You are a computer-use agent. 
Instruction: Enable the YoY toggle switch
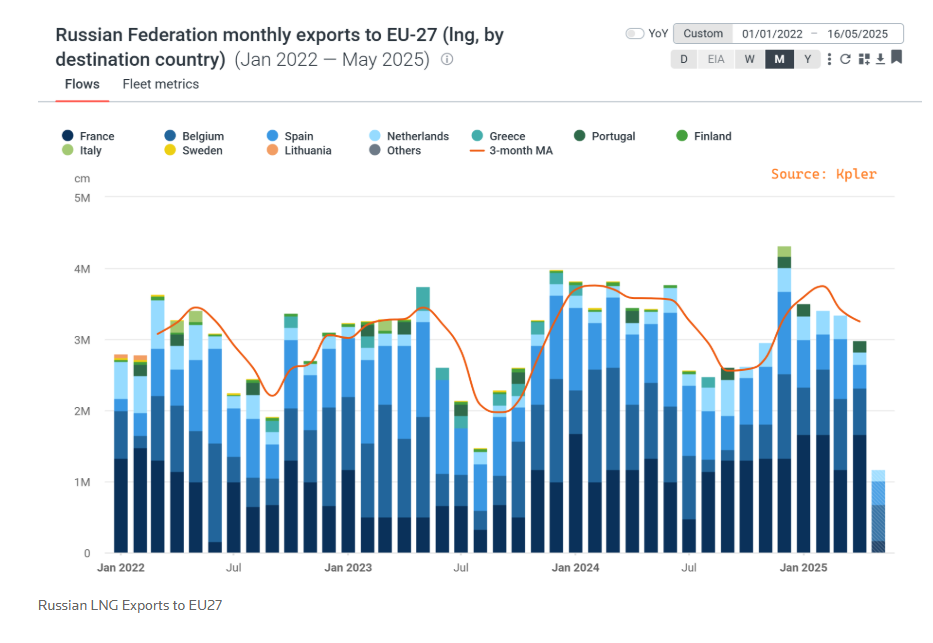(635, 33)
